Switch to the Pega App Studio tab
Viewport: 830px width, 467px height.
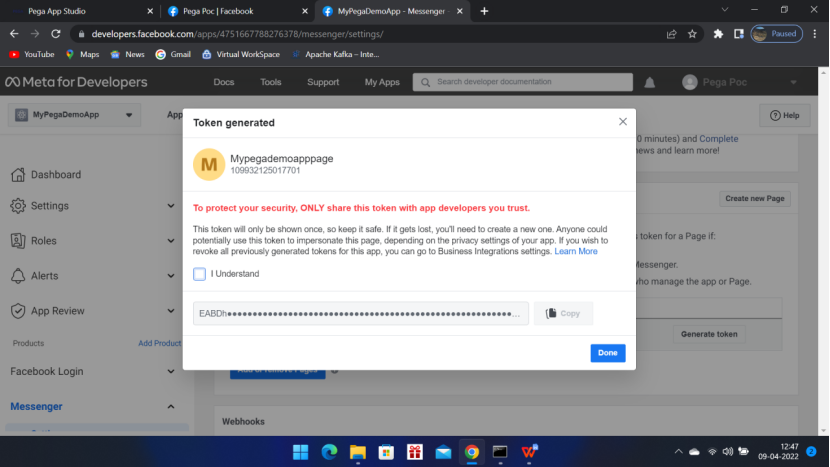[x=57, y=11]
